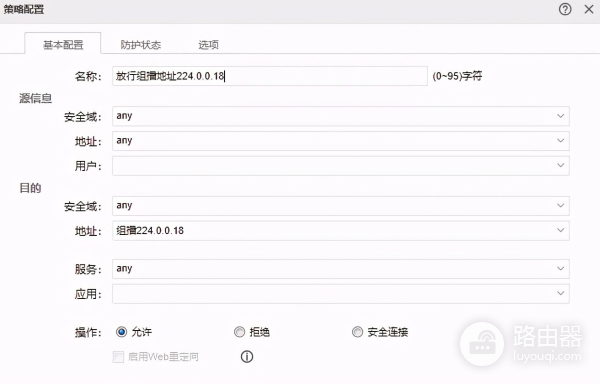Click the info icon beside Web重定向
Image resolution: width=600 pixels, height=384 pixels.
(x=247, y=356)
